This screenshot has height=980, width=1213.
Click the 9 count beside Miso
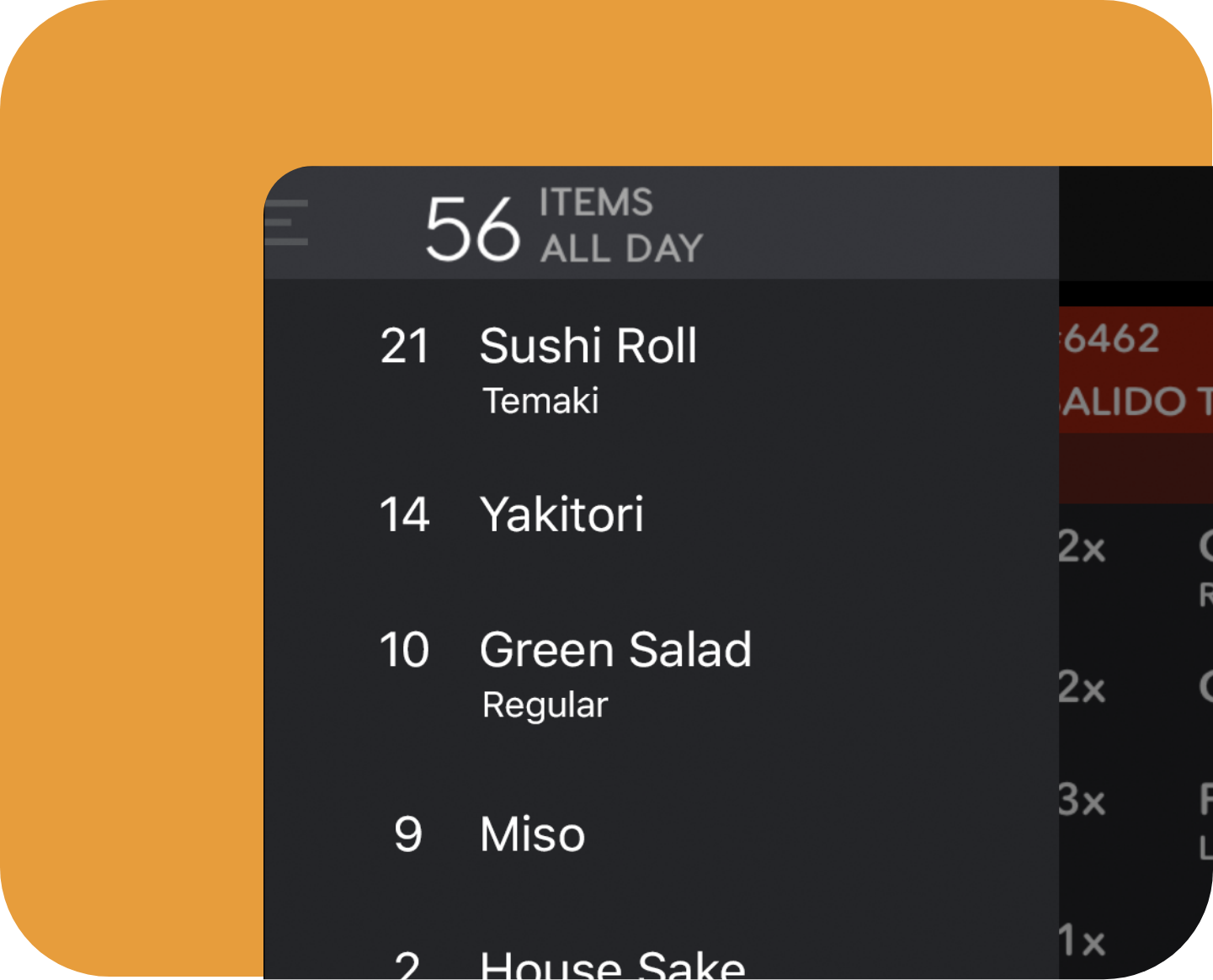pyautogui.click(x=408, y=834)
